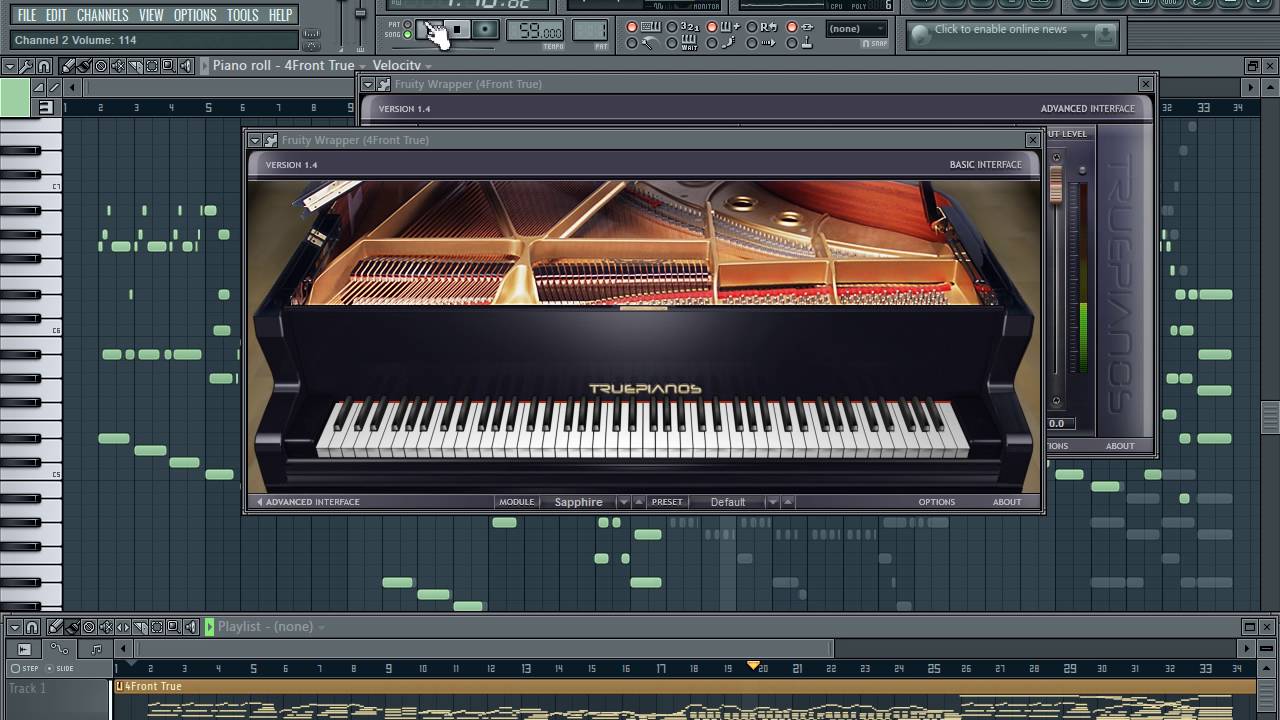The height and width of the screenshot is (720, 1280).
Task: Click front Fruity Wrapper plugin settings icon
Action: 270,140
